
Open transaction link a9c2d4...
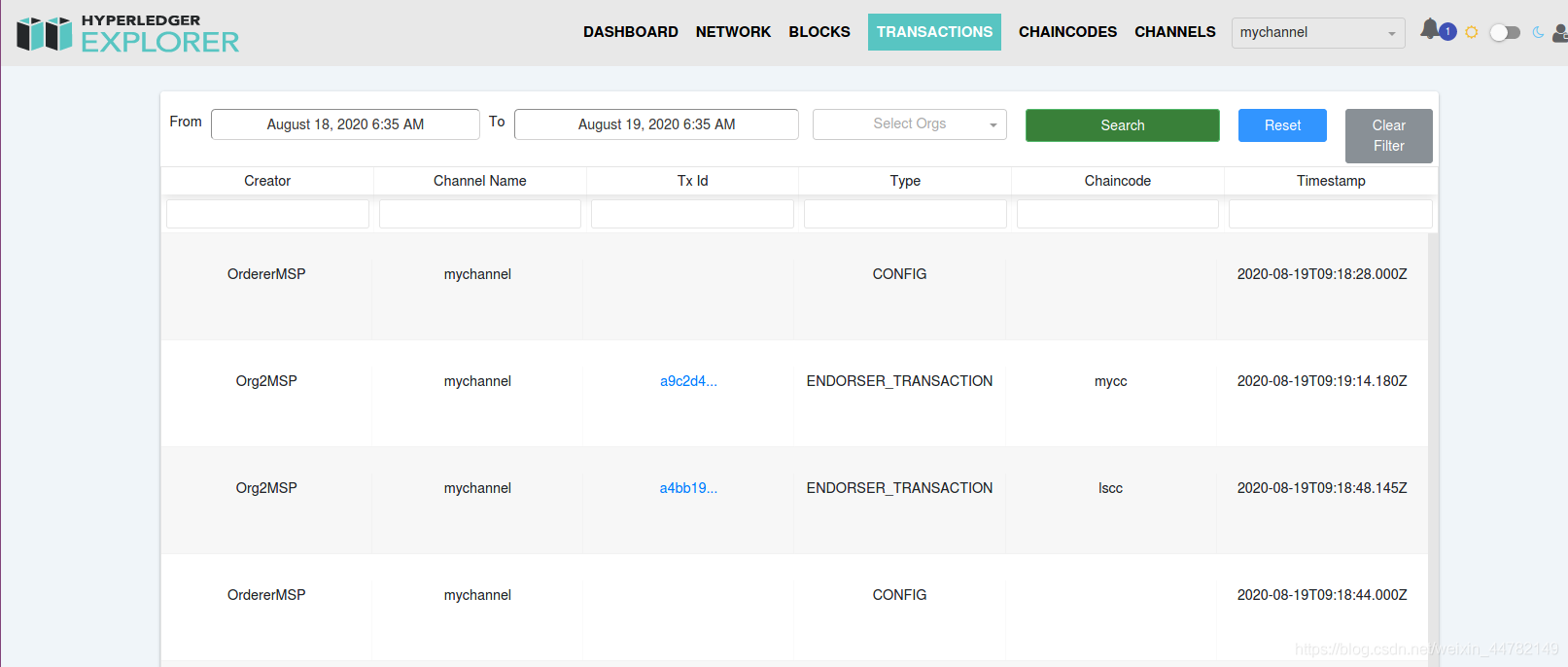pyautogui.click(x=688, y=381)
